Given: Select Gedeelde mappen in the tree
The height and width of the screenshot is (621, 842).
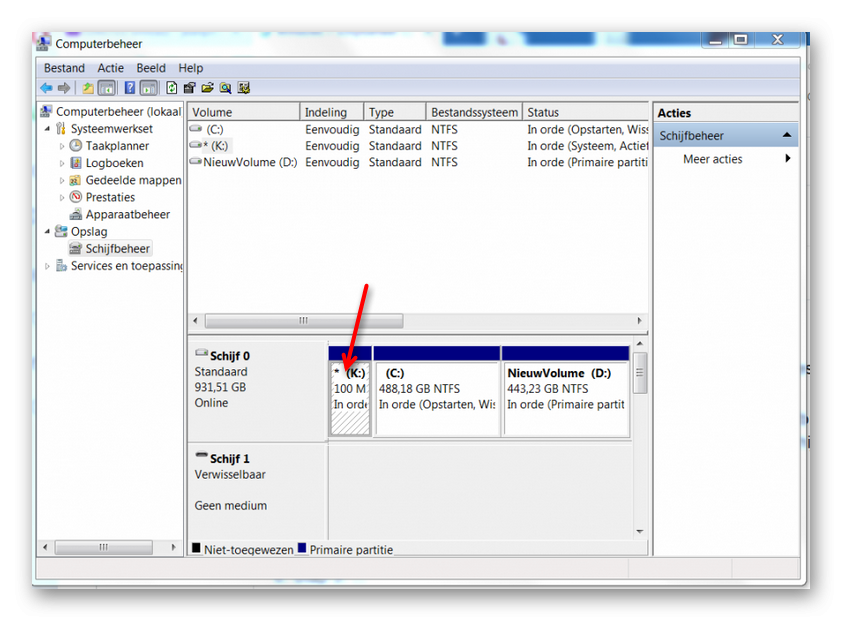Looking at the screenshot, I should point(133,180).
